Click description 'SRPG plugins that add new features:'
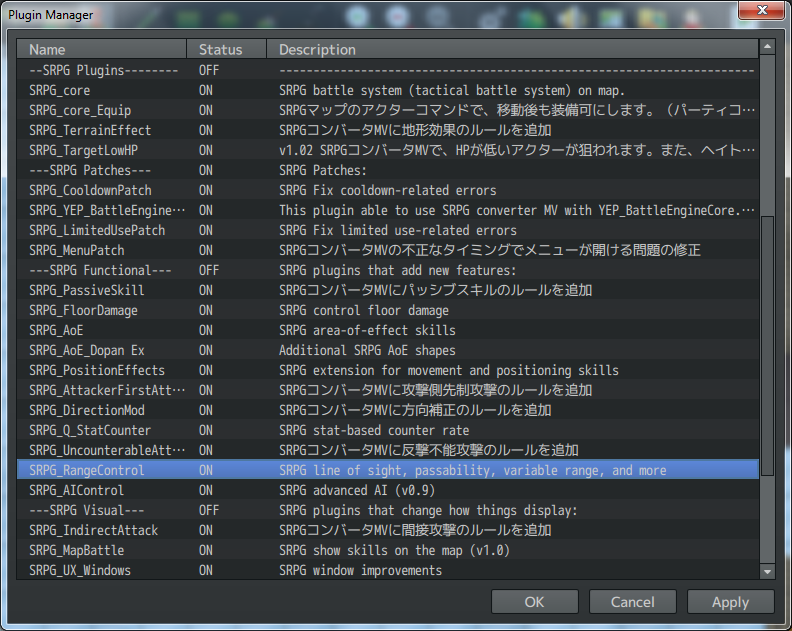The image size is (792, 631). click(x=398, y=270)
